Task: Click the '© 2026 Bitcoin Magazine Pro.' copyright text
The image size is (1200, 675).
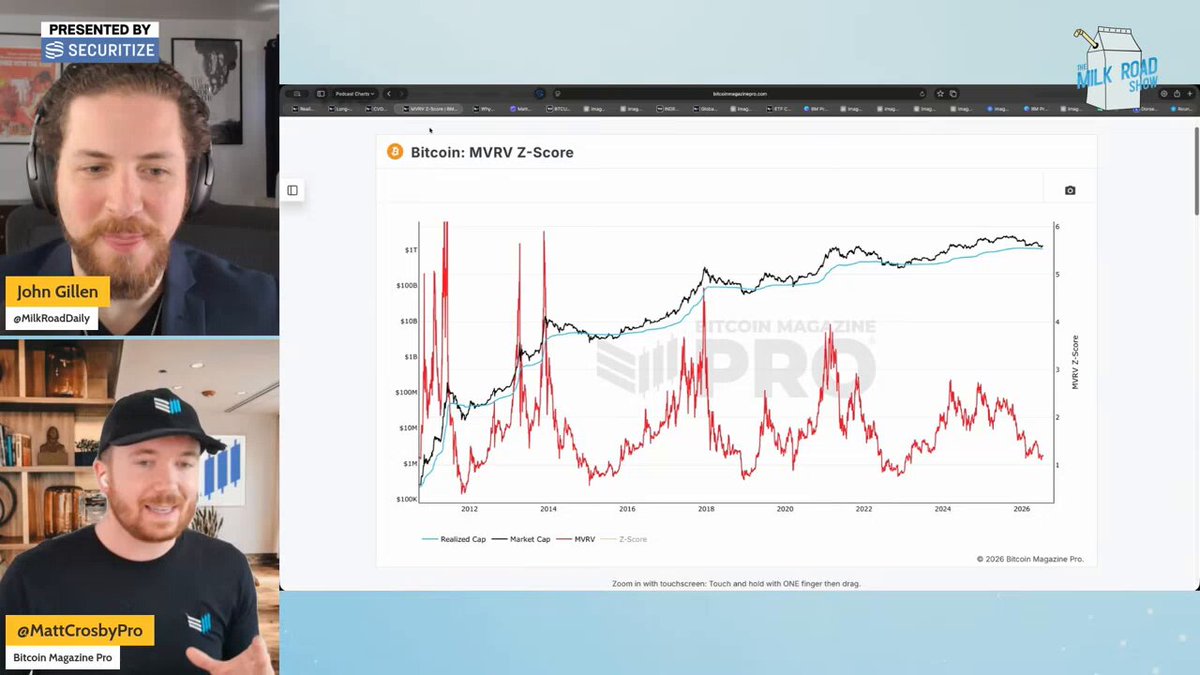Action: click(x=1030, y=559)
